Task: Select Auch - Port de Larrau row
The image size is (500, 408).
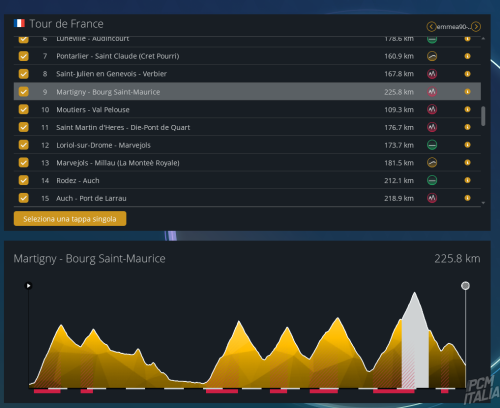Action: pos(247,198)
